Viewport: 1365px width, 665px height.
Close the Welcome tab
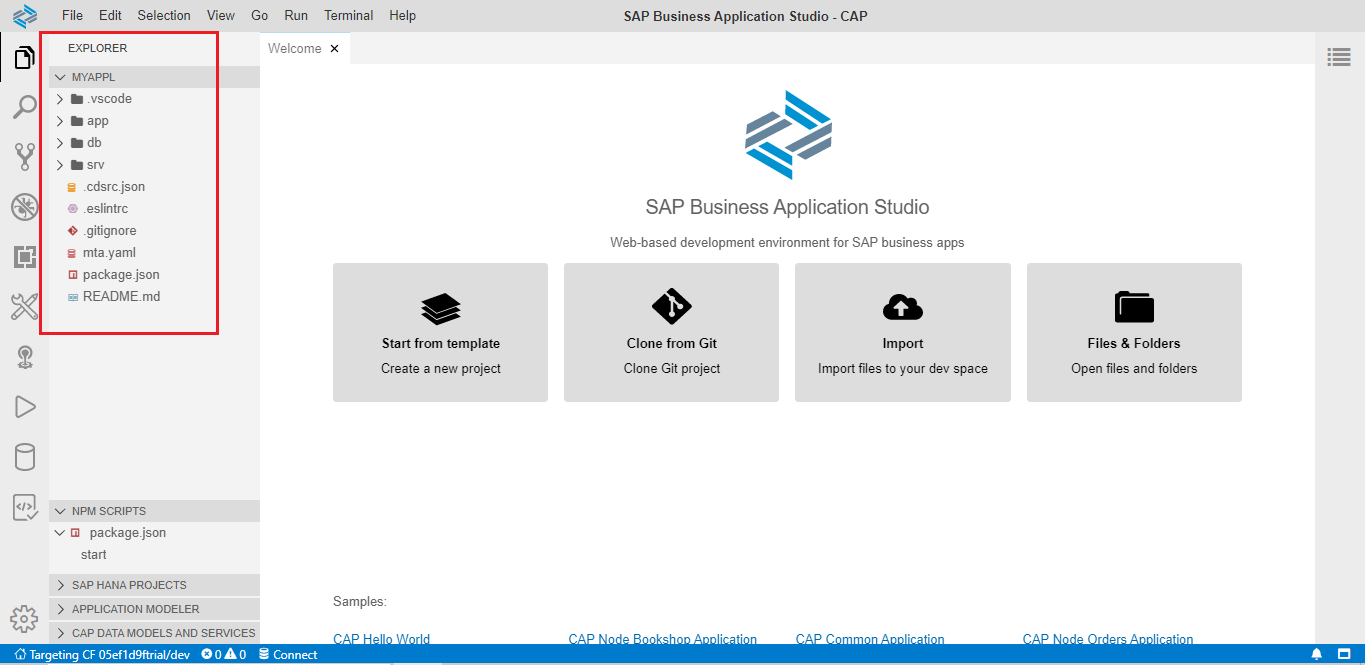point(334,48)
